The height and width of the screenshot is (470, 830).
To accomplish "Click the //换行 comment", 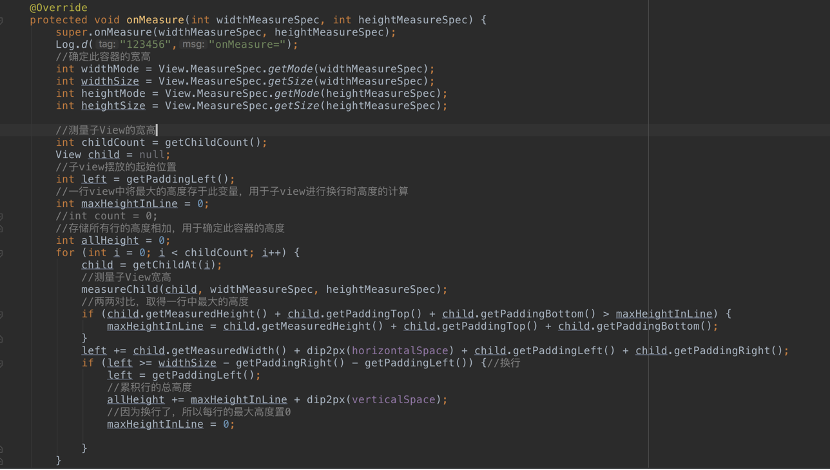I will (x=503, y=363).
